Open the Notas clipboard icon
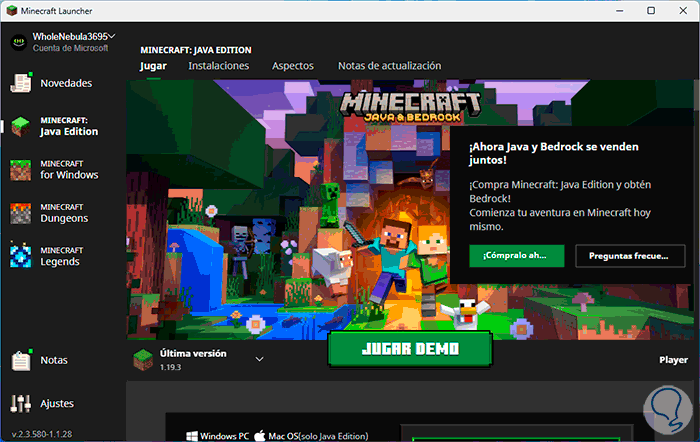The height and width of the screenshot is (442, 700). point(21,360)
